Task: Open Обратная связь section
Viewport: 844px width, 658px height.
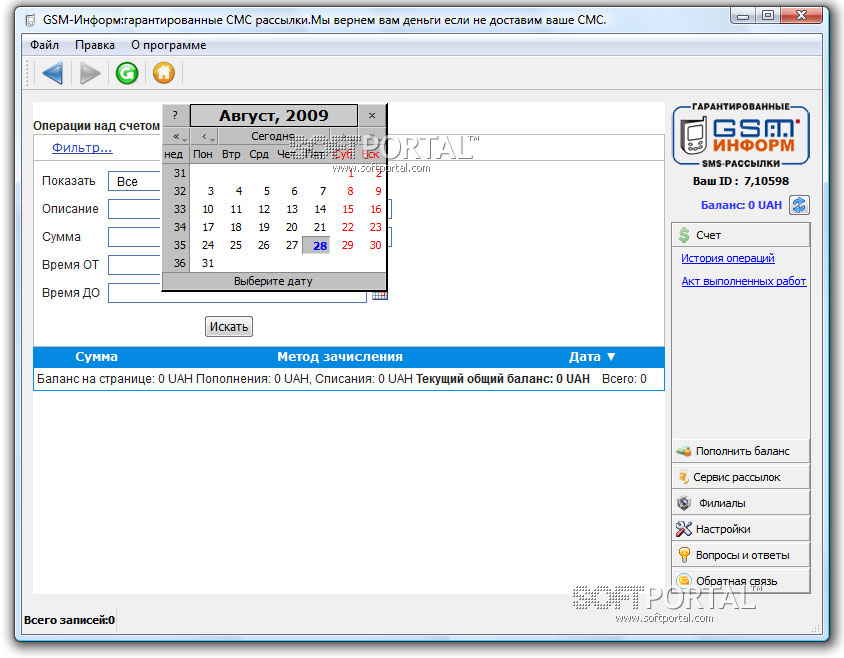Action: pyautogui.click(x=741, y=581)
